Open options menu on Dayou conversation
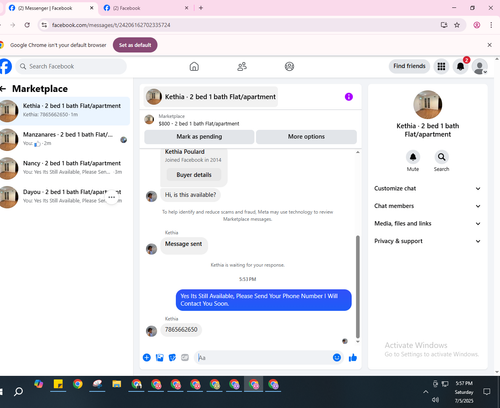The width and height of the screenshot is (500, 408). (x=112, y=197)
